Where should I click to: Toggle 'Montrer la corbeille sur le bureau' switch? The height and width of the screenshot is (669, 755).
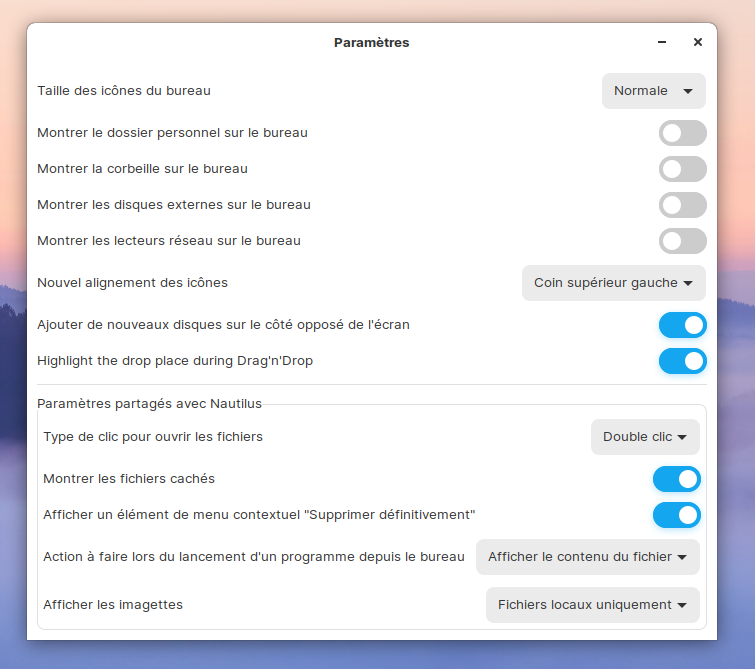[682, 169]
